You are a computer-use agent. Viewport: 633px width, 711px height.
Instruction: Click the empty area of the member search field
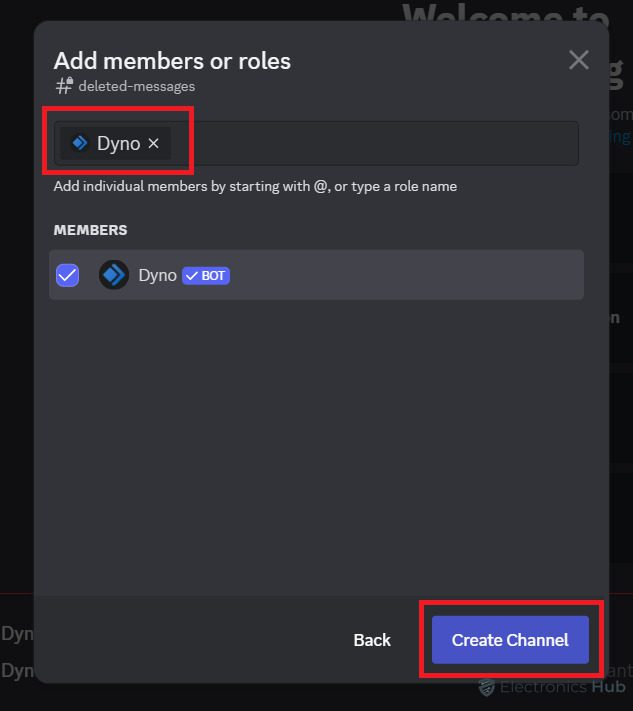click(x=380, y=144)
